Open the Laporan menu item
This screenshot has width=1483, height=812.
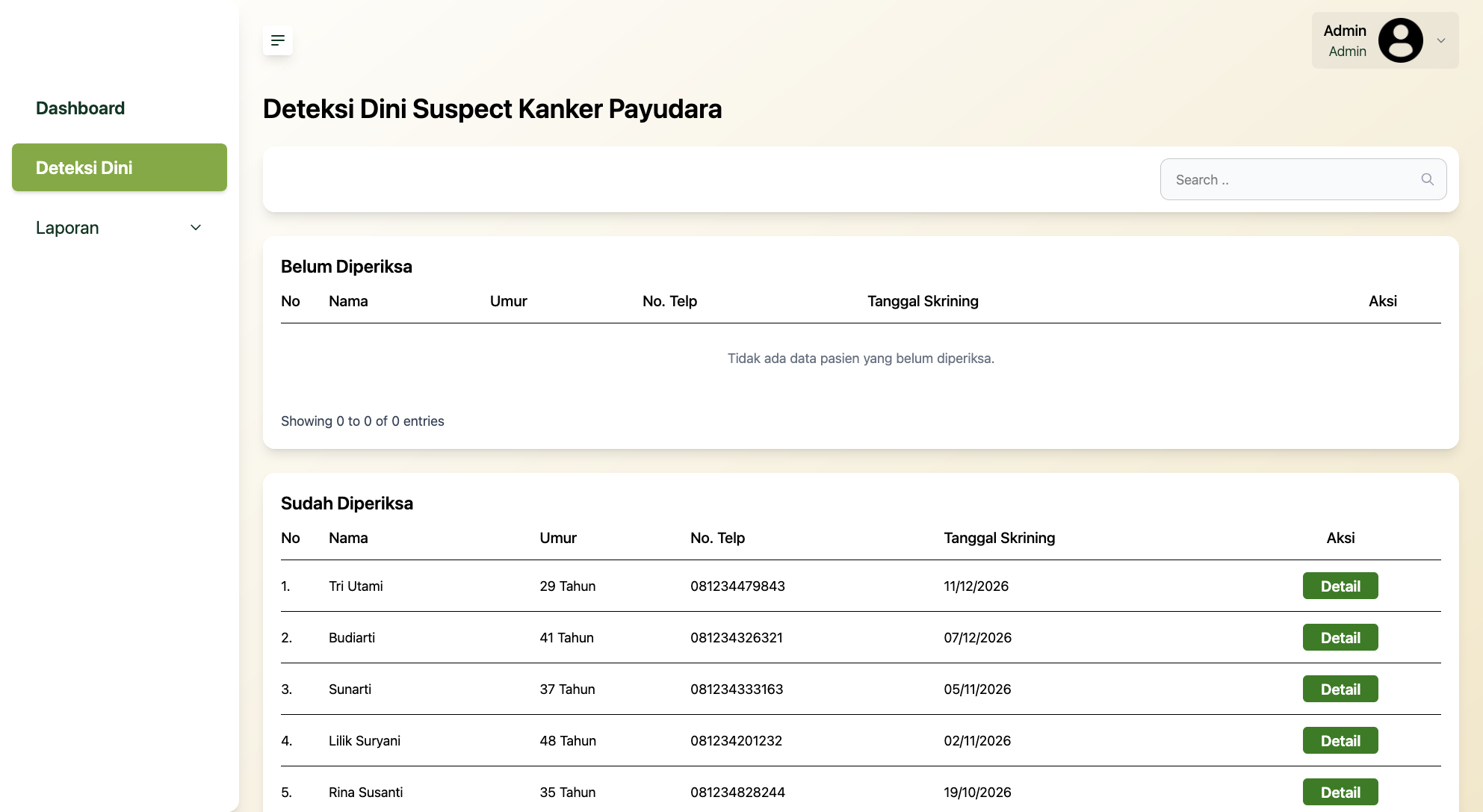(x=120, y=227)
